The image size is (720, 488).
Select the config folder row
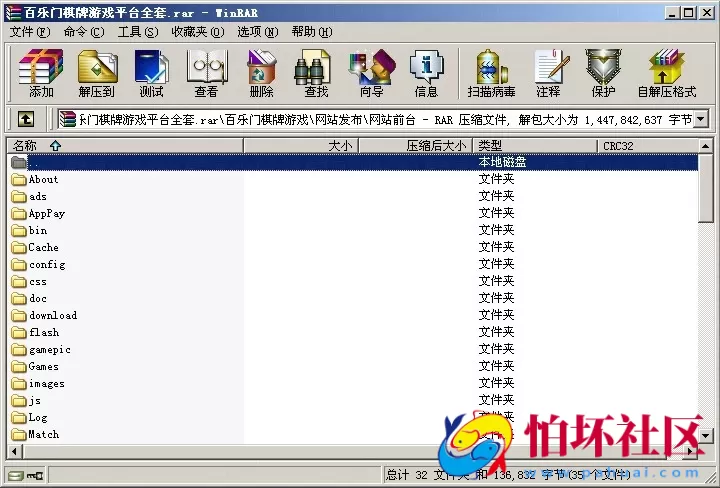pyautogui.click(x=353, y=264)
